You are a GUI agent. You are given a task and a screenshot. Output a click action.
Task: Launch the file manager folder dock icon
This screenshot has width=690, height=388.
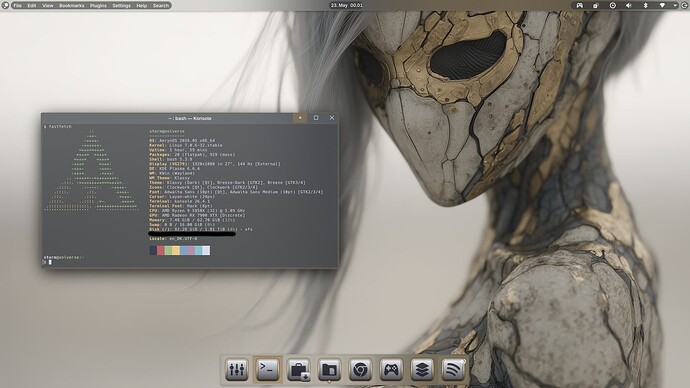point(329,370)
